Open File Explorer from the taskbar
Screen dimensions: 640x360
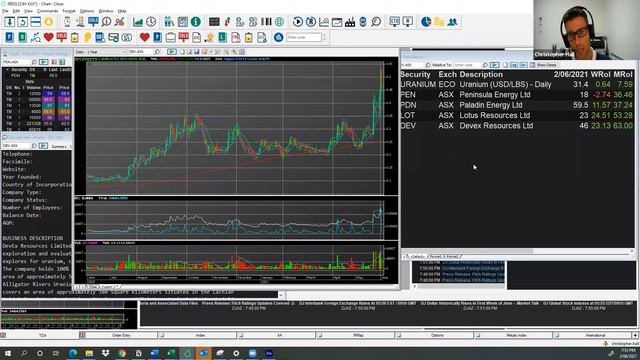(x=89, y=353)
